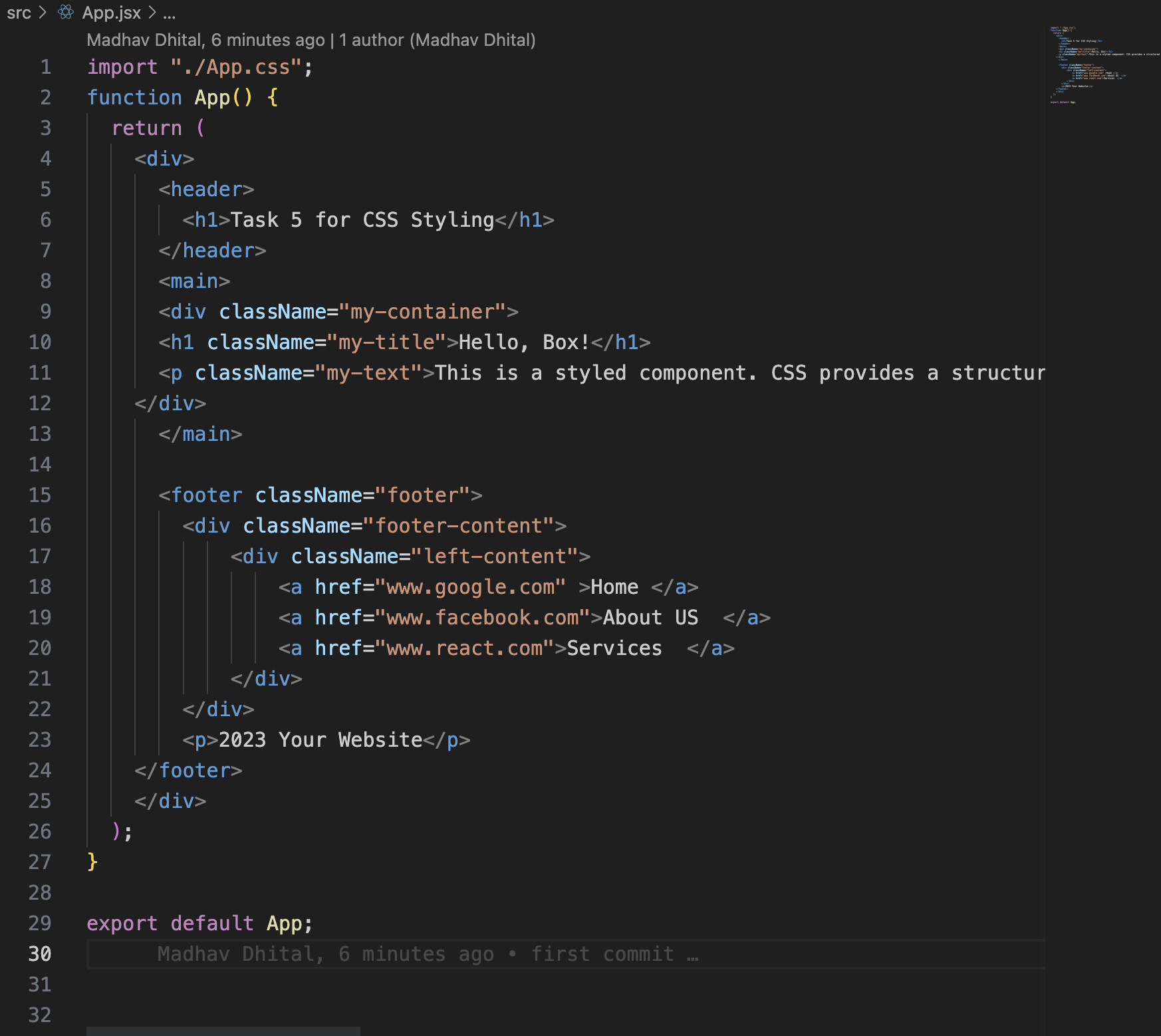
Task: Open the App.jsx breadcrumb entry
Action: (x=113, y=12)
